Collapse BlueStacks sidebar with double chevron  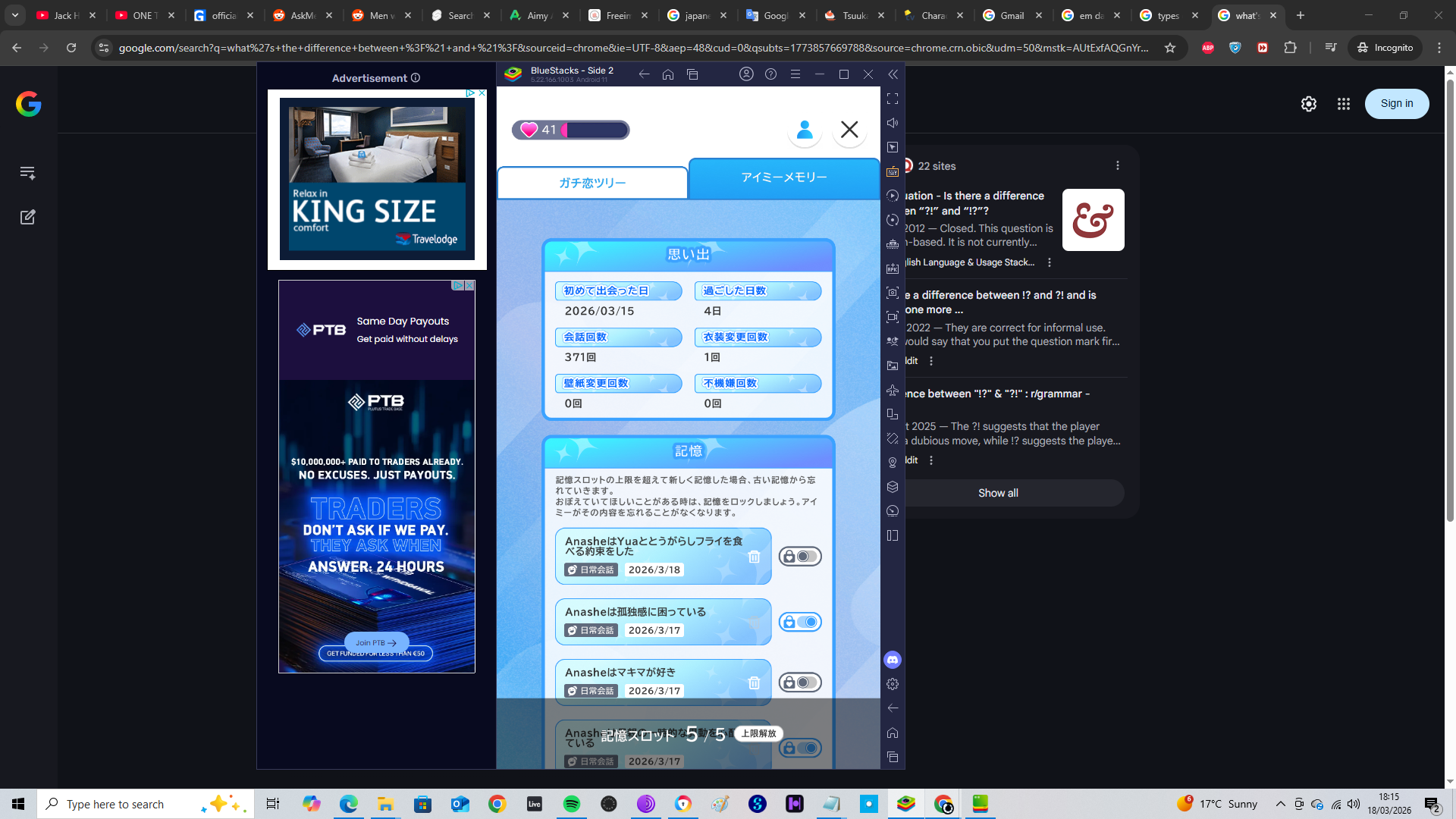pos(893,74)
